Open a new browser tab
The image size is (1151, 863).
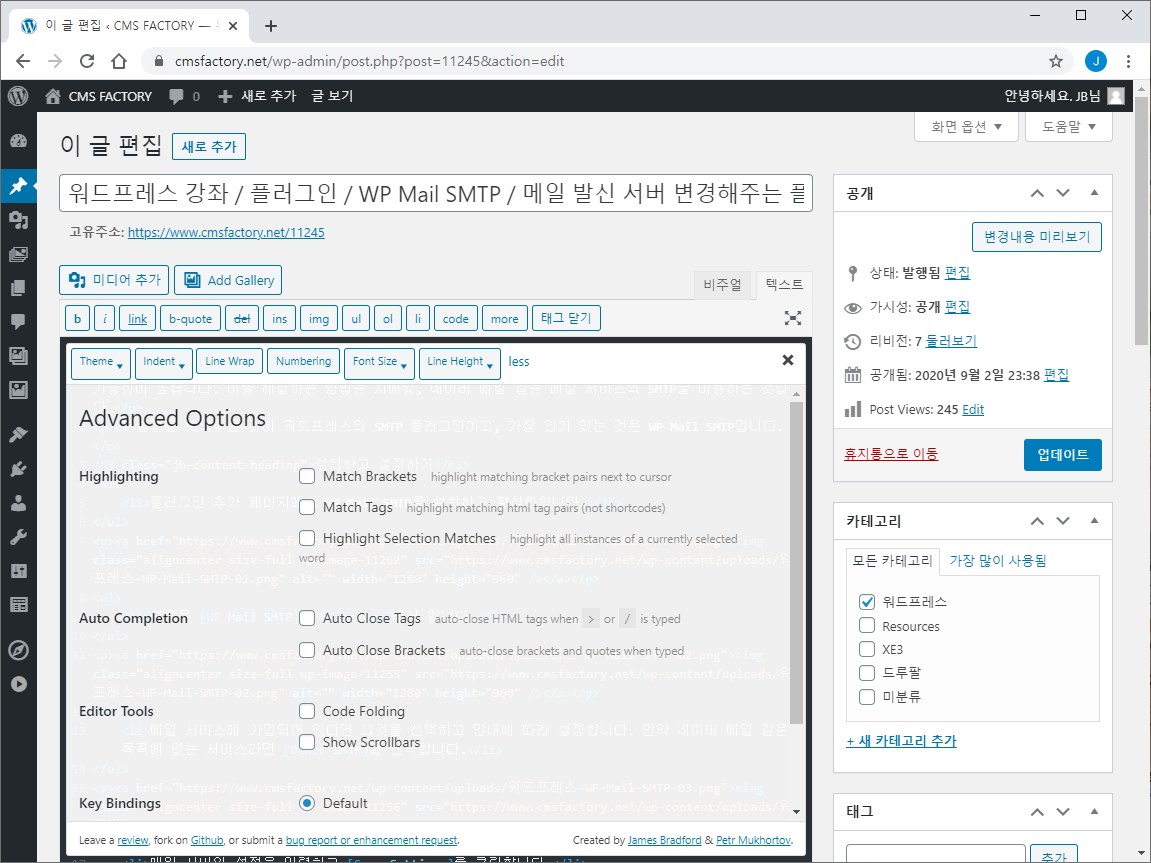(271, 26)
